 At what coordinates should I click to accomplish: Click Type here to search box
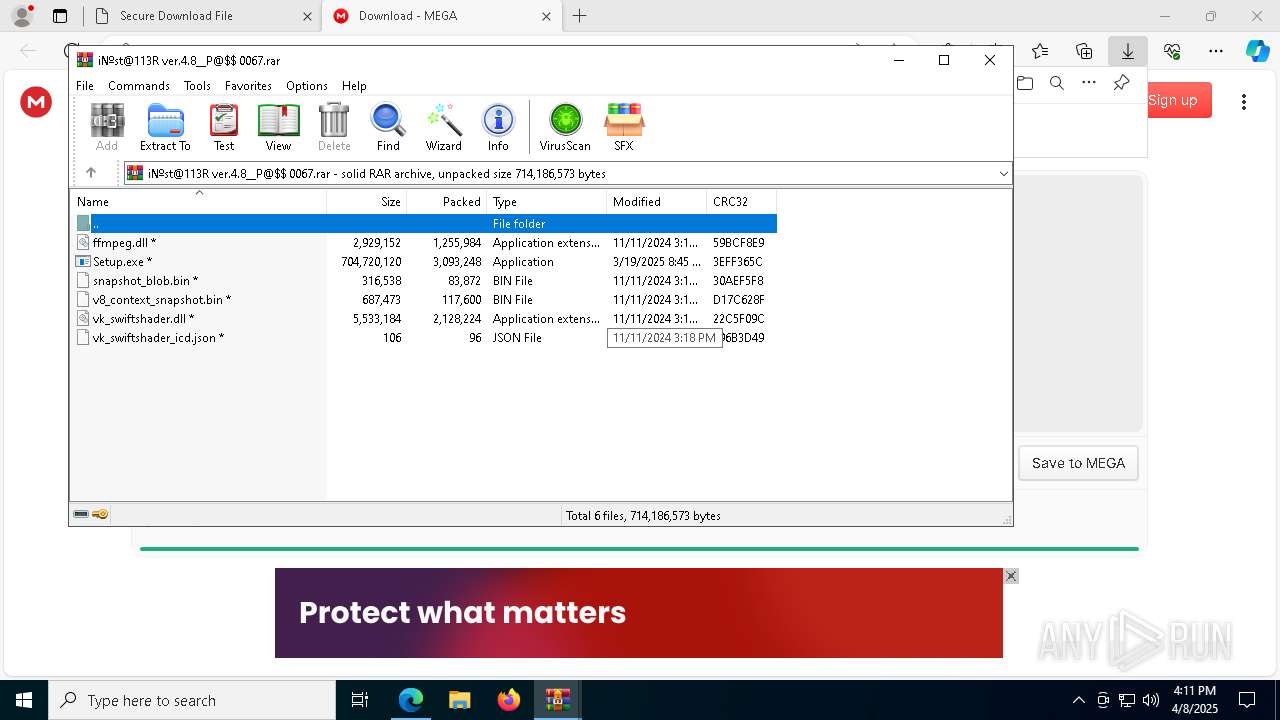(x=192, y=700)
